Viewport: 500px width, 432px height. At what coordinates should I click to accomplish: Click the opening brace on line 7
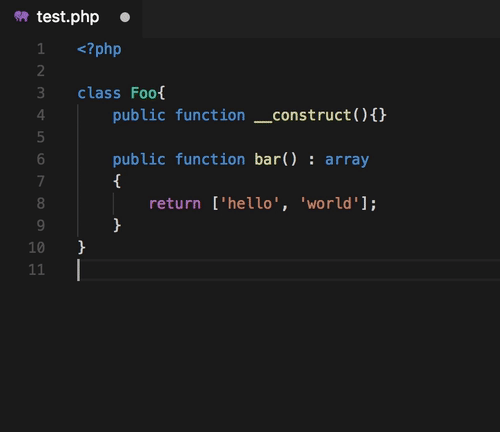click(117, 181)
